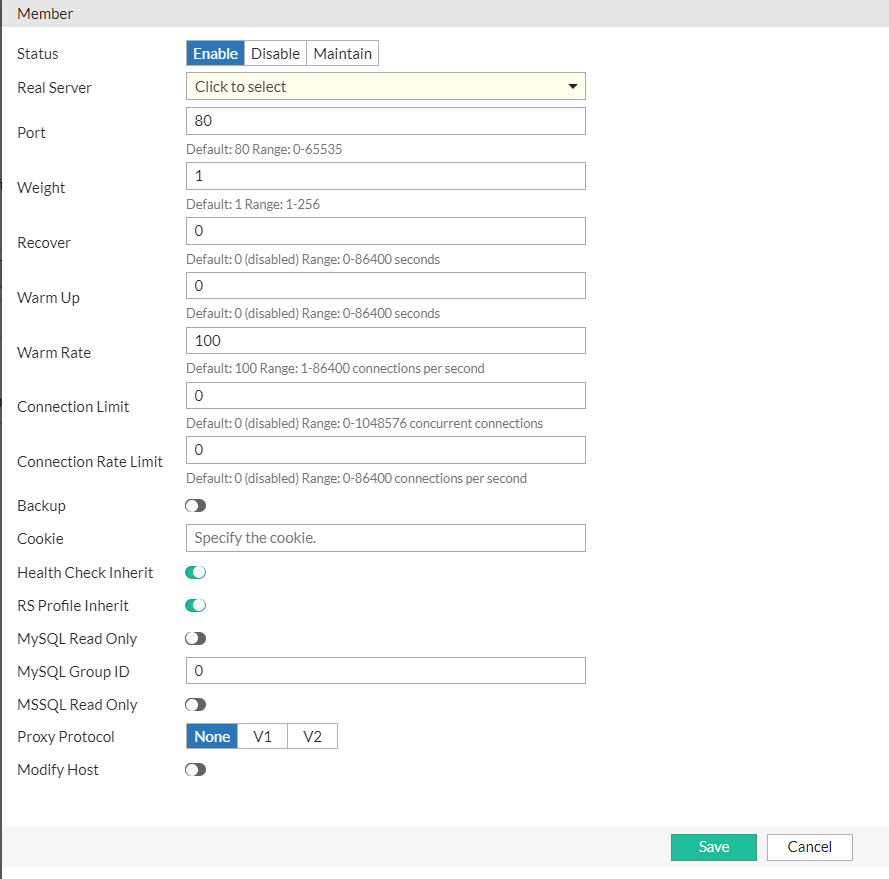Image resolution: width=889 pixels, height=879 pixels.
Task: Click the 'Real Server' label
Action: (54, 87)
